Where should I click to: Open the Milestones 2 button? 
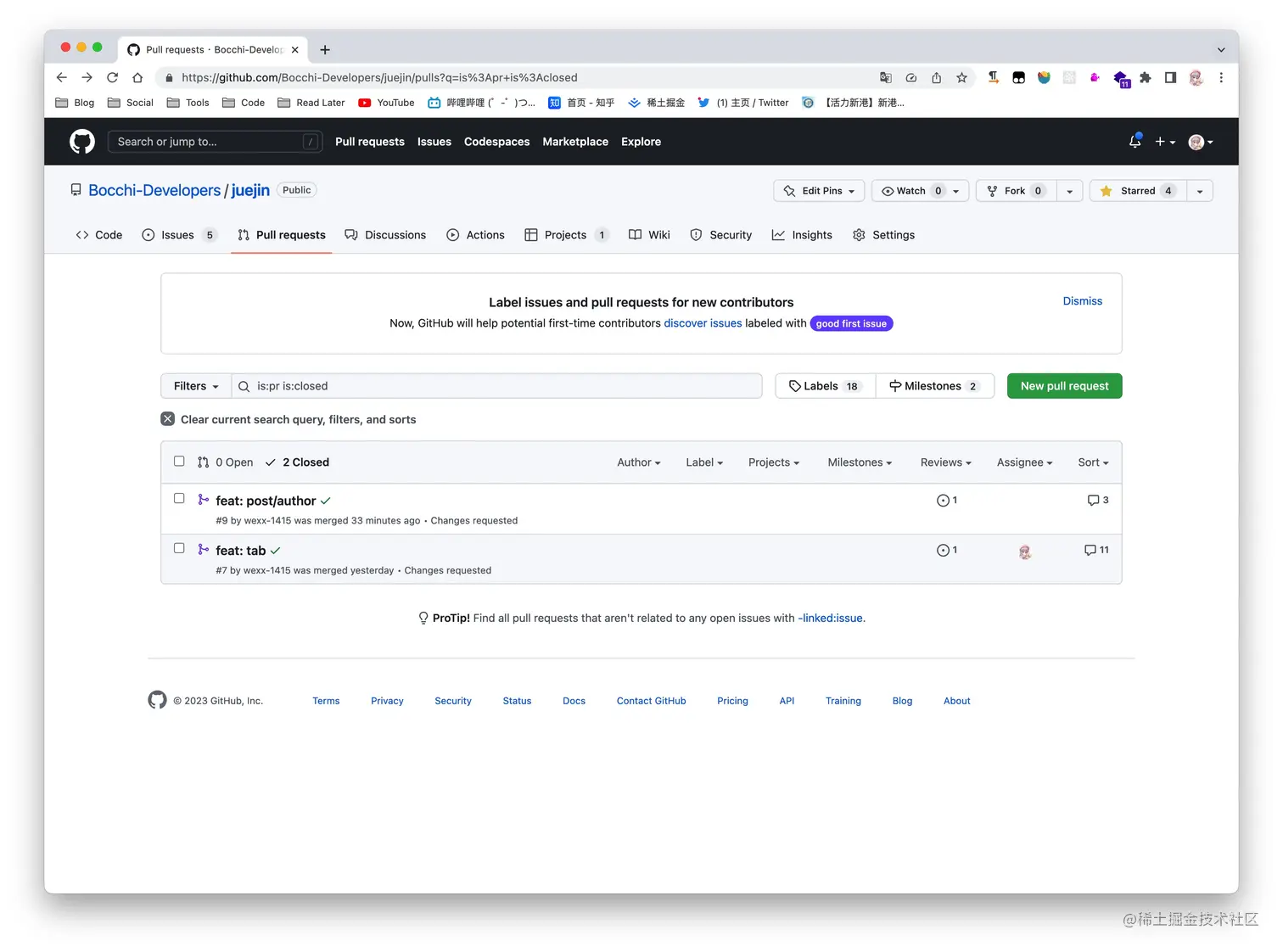[x=934, y=386]
